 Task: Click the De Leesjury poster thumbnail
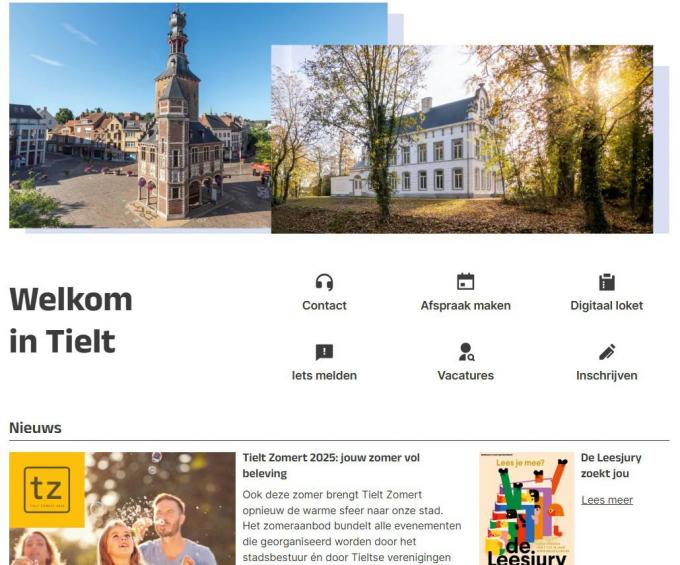[x=527, y=509]
